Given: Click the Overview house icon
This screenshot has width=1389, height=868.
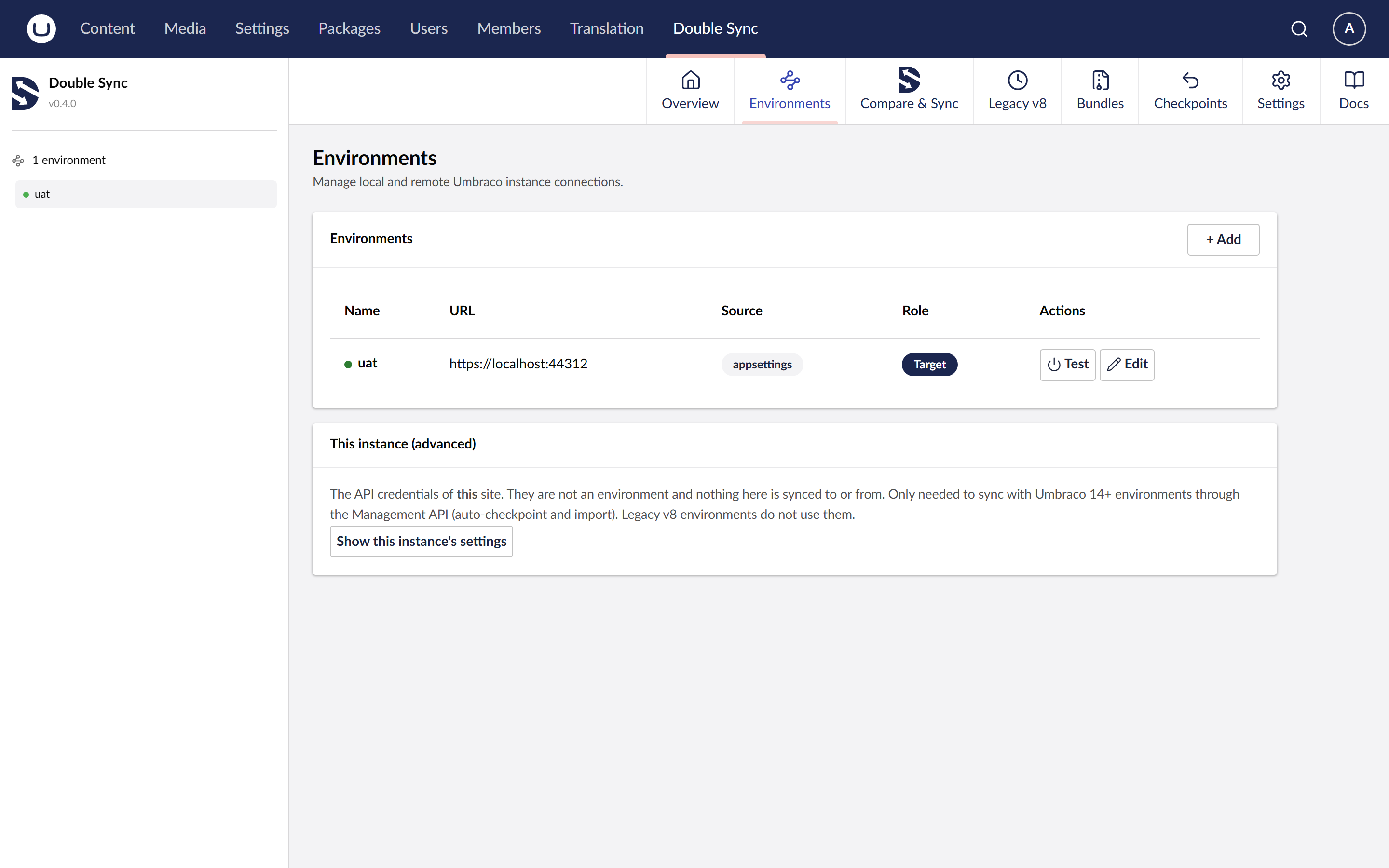Looking at the screenshot, I should (x=691, y=81).
